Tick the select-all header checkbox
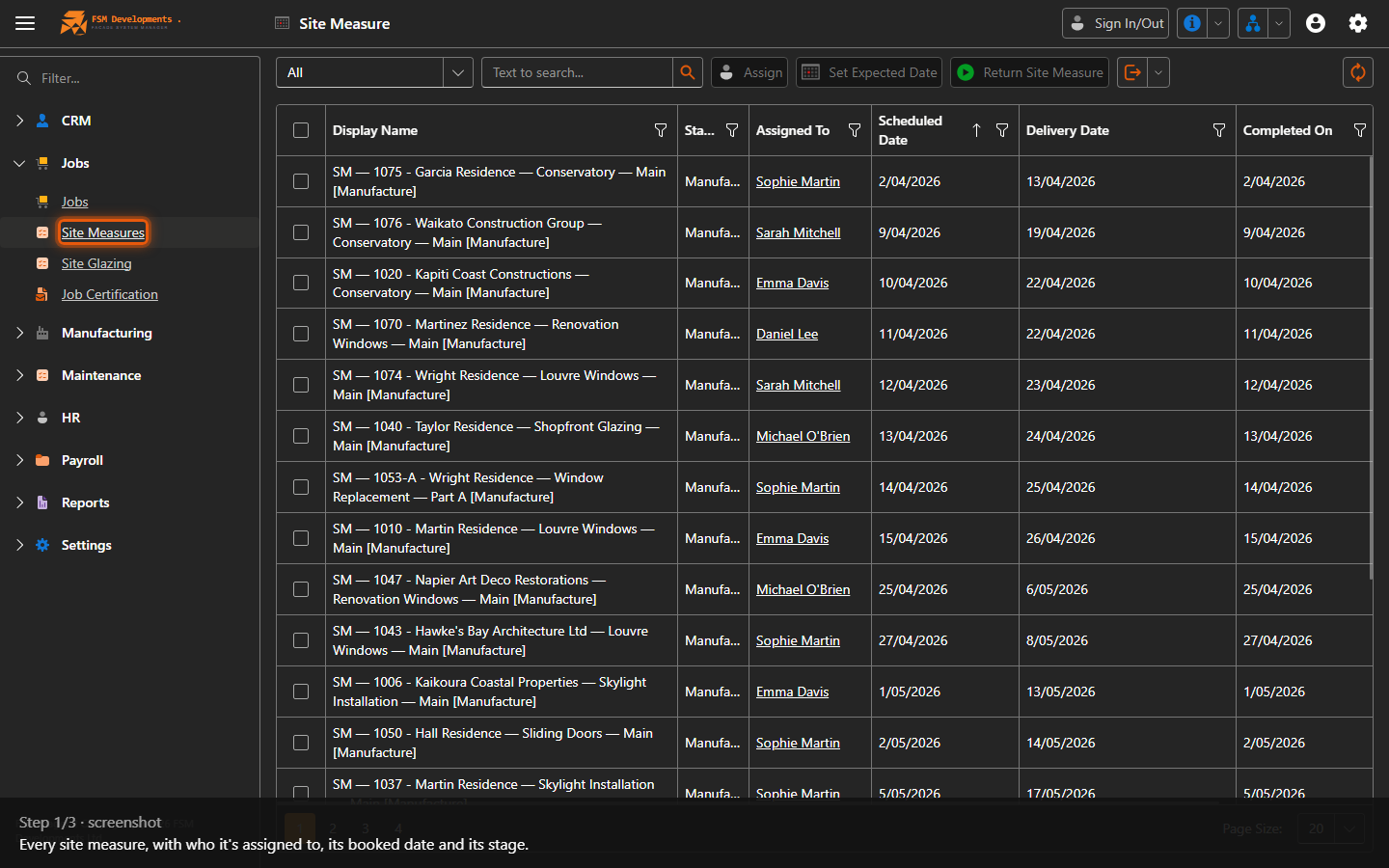 tap(301, 130)
